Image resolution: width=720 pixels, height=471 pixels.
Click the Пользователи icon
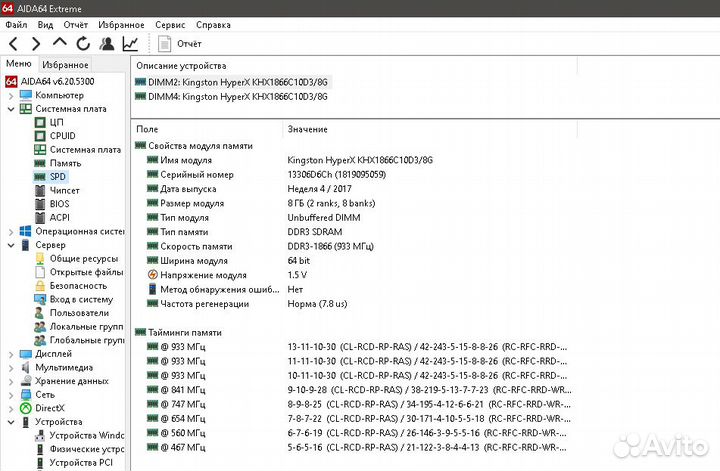point(39,313)
